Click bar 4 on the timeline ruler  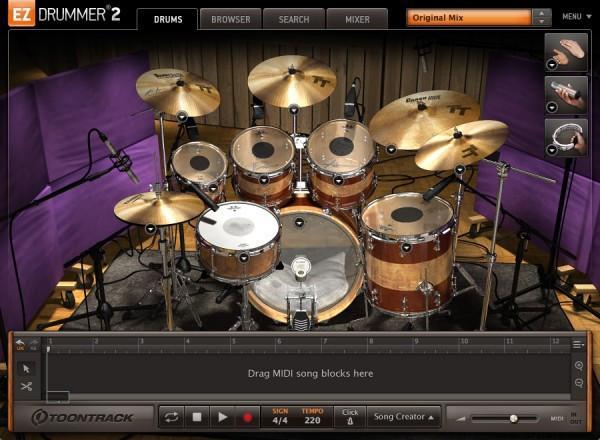click(x=188, y=341)
